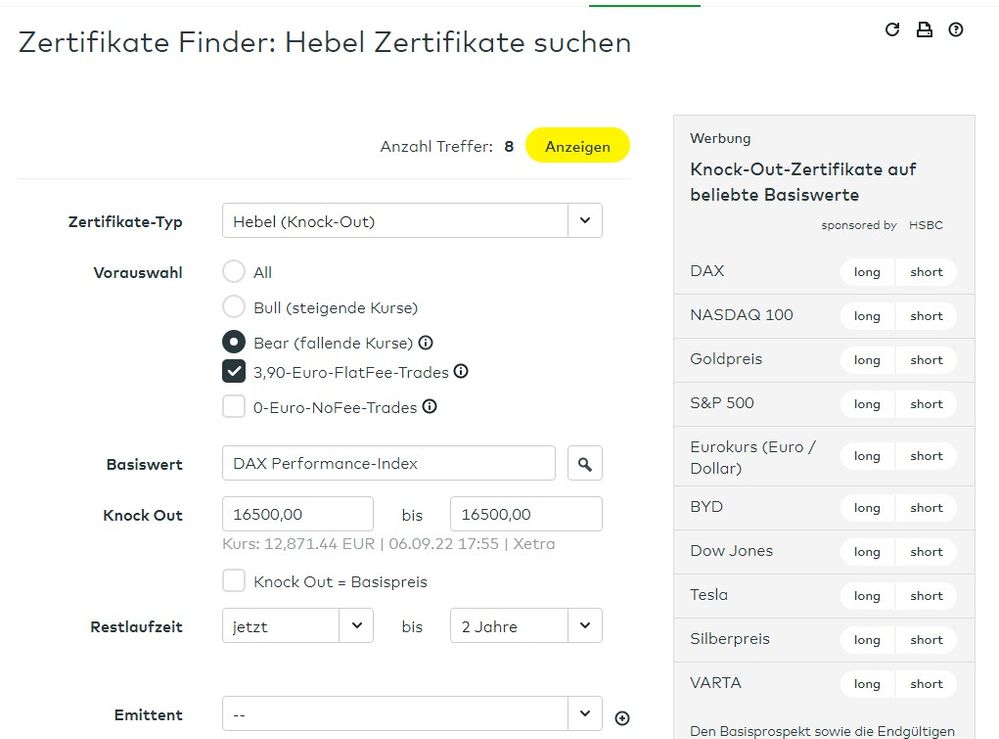999x739 pixels.
Task: Click the refresh icon at top right
Action: tap(892, 30)
